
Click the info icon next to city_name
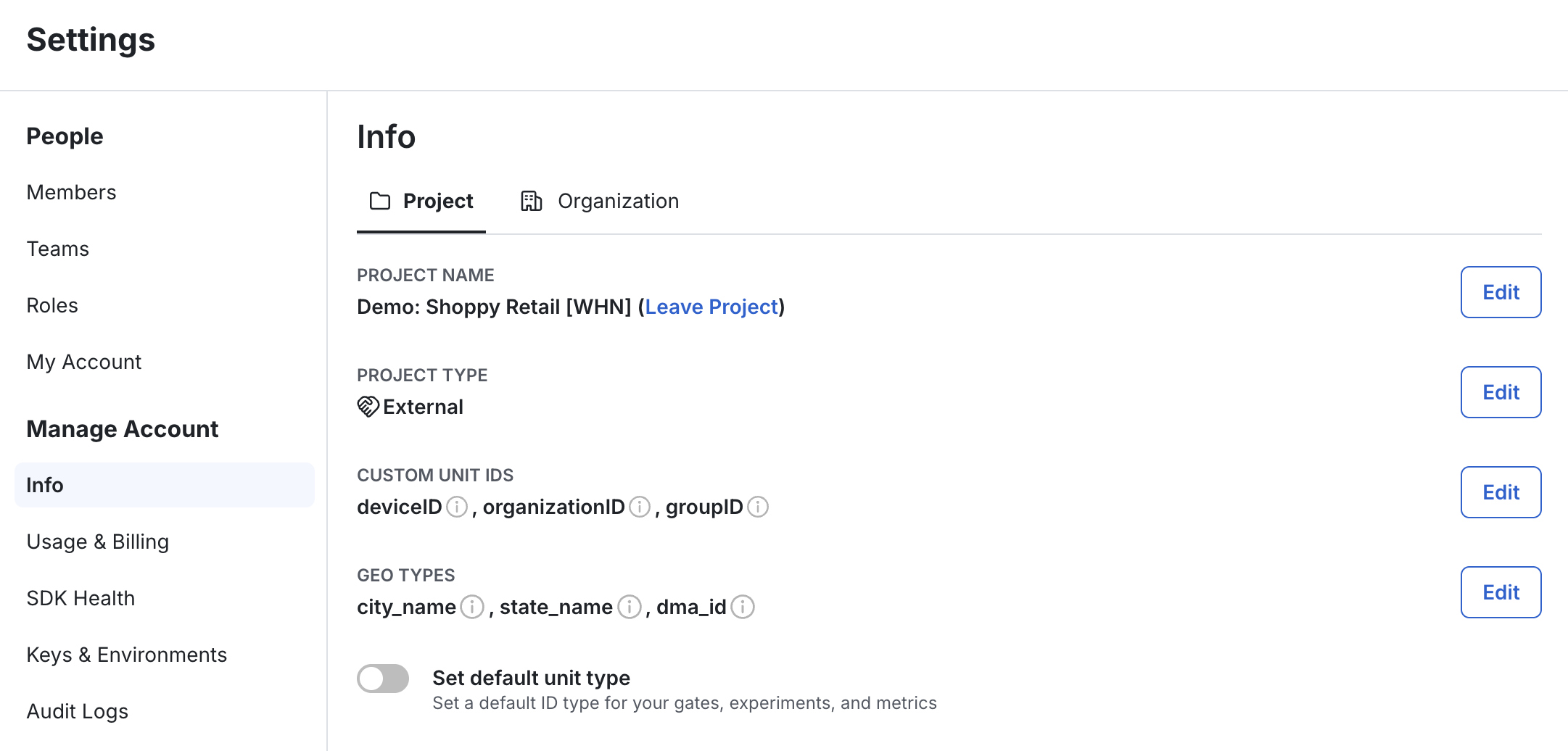coord(472,607)
